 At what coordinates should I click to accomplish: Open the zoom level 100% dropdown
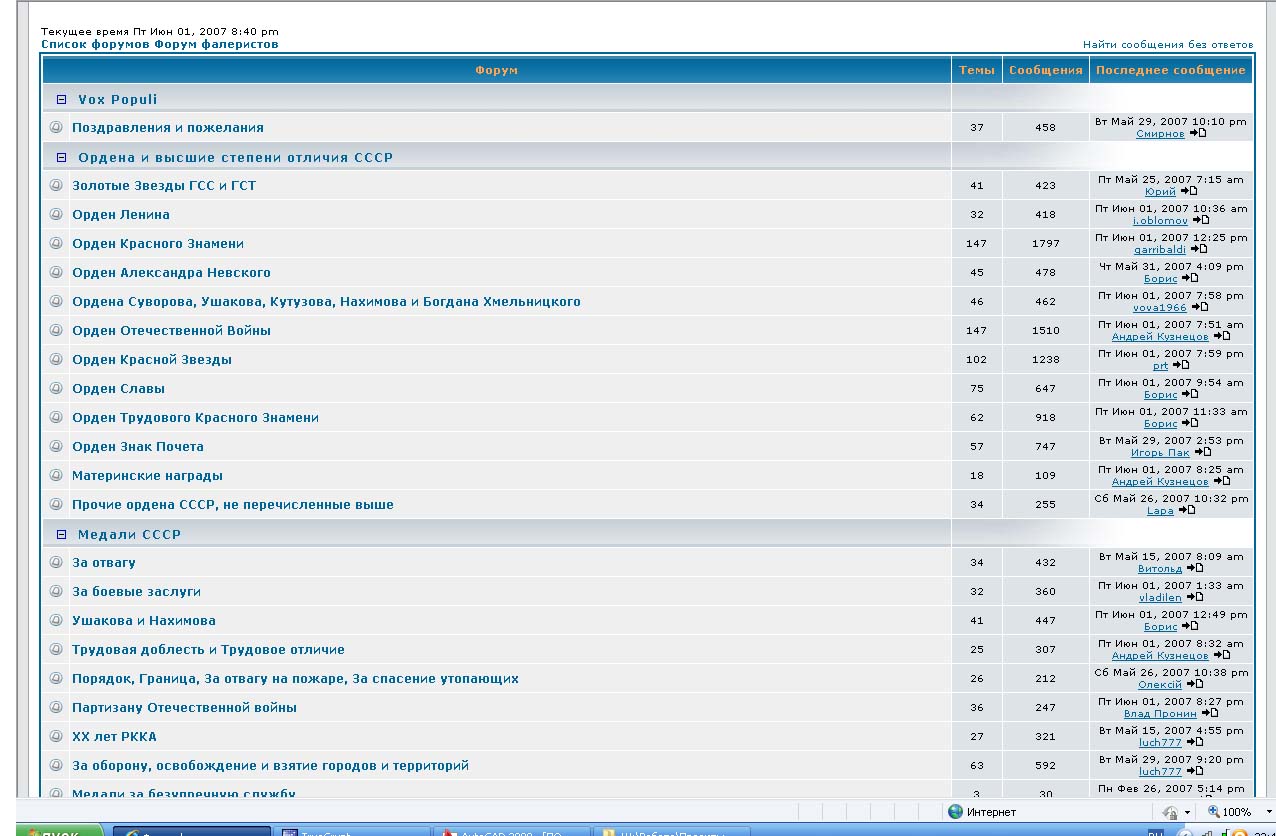coord(1268,812)
